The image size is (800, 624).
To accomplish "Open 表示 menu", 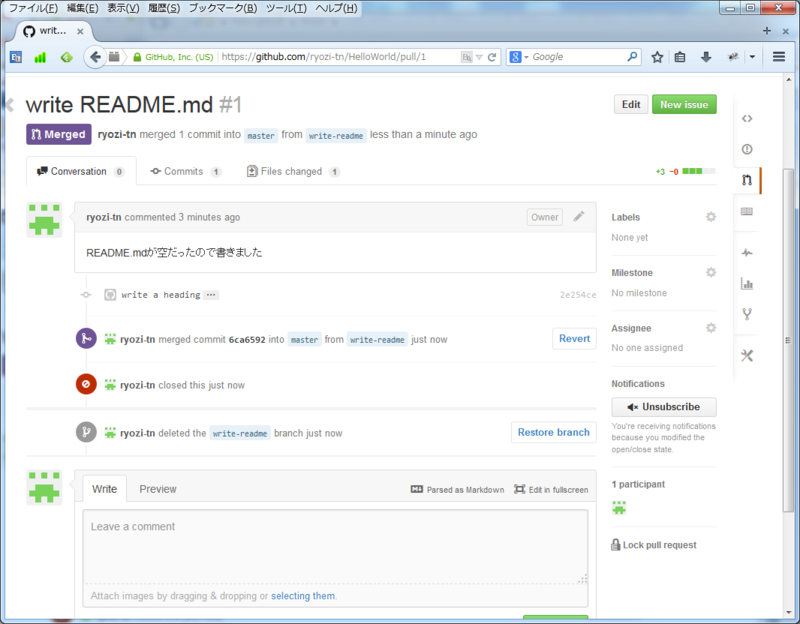I will [x=123, y=8].
